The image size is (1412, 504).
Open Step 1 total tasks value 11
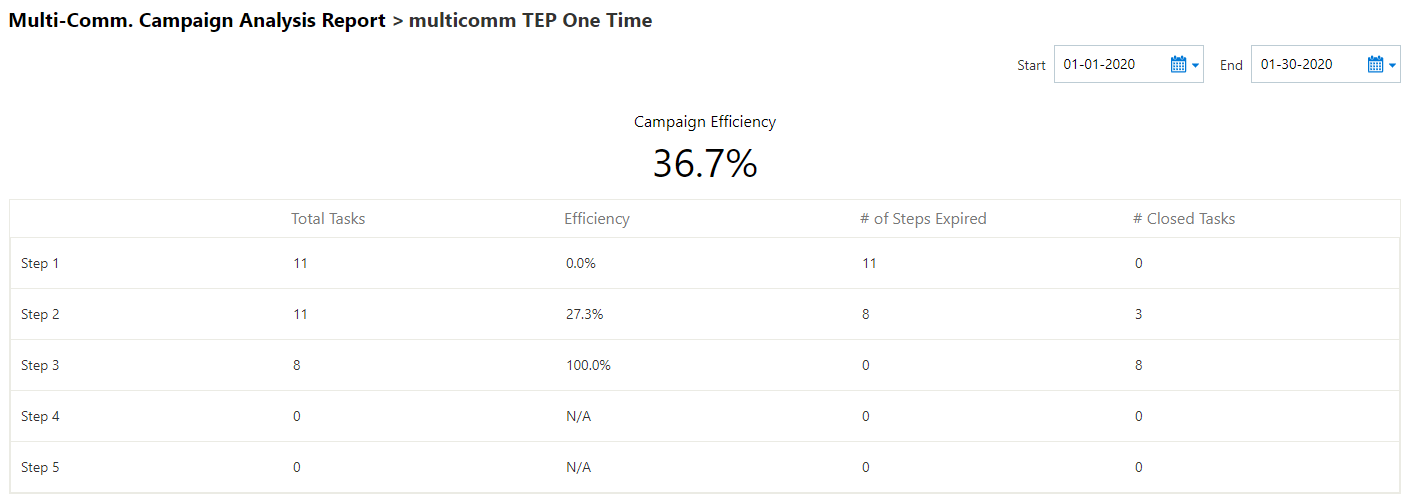(300, 263)
